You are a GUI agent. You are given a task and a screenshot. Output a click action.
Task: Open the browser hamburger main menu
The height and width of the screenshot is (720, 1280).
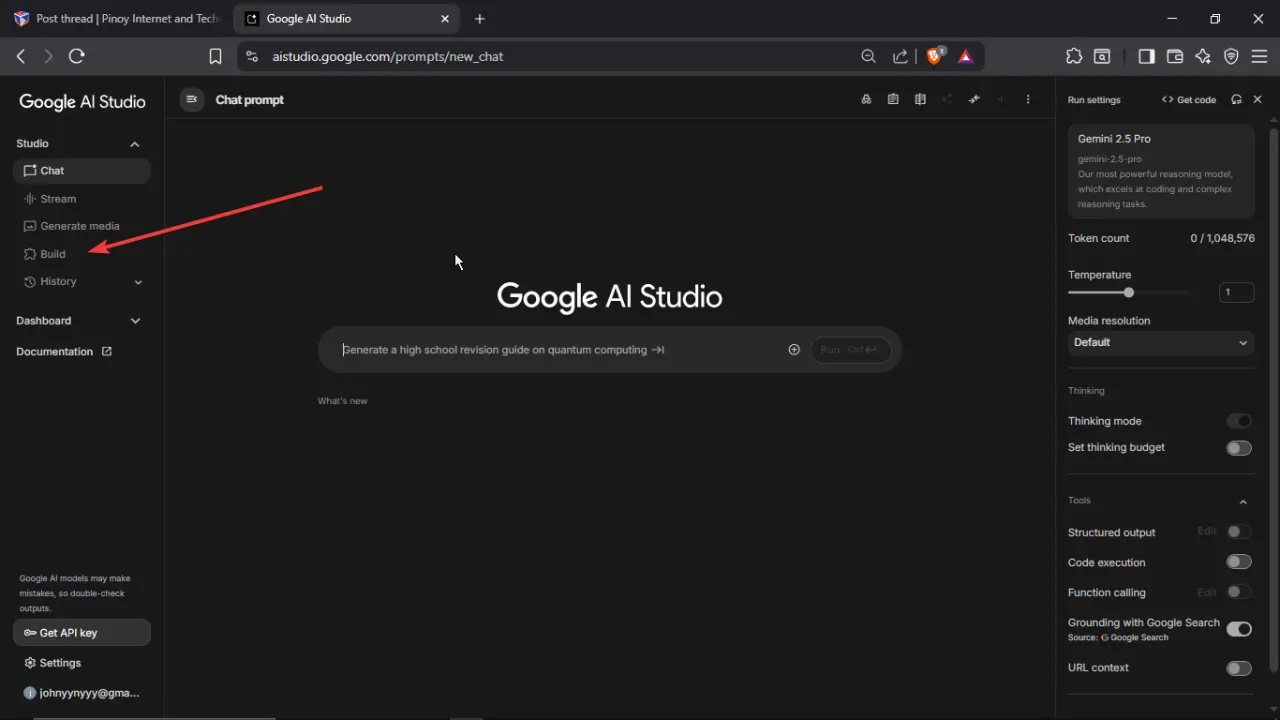[x=1259, y=57]
